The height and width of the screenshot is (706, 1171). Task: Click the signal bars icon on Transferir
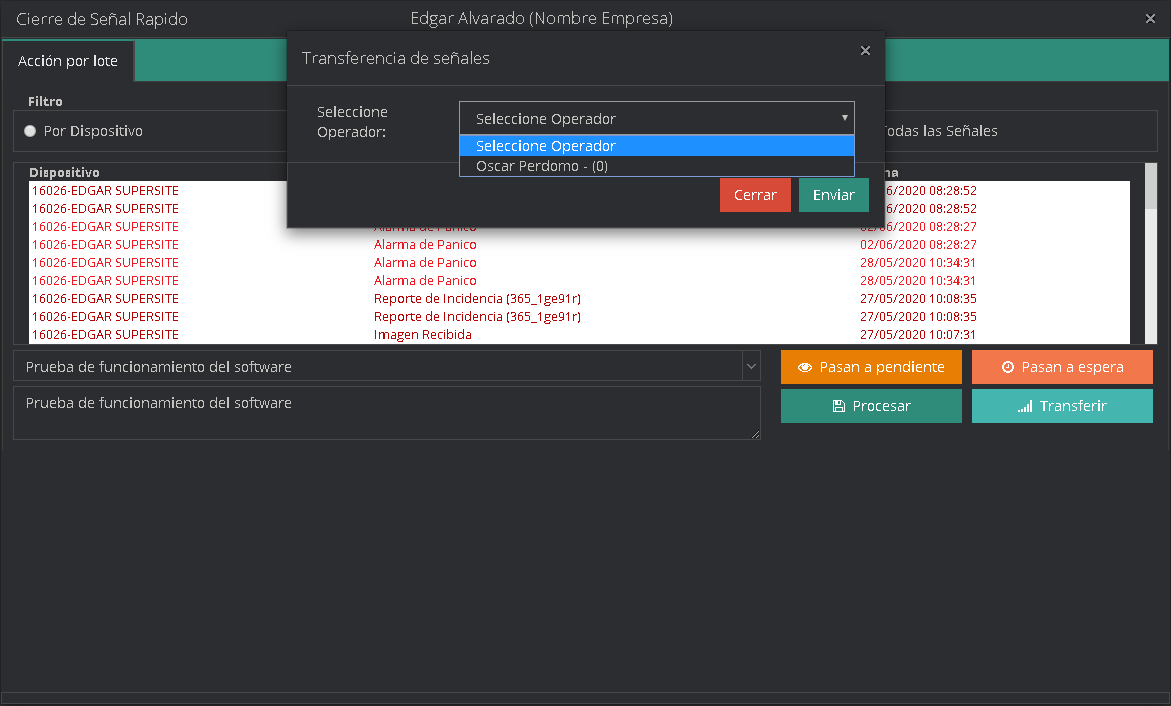click(x=1024, y=407)
